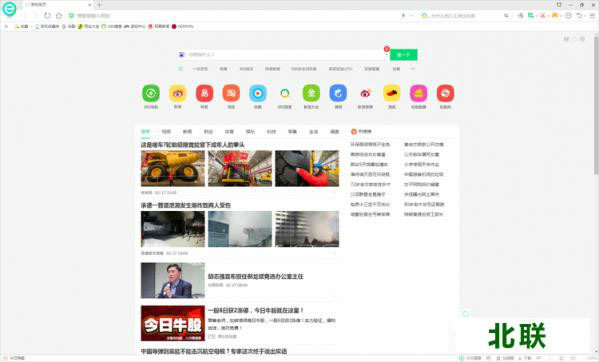Open thumbnail of worker in red jacket

click(307, 168)
